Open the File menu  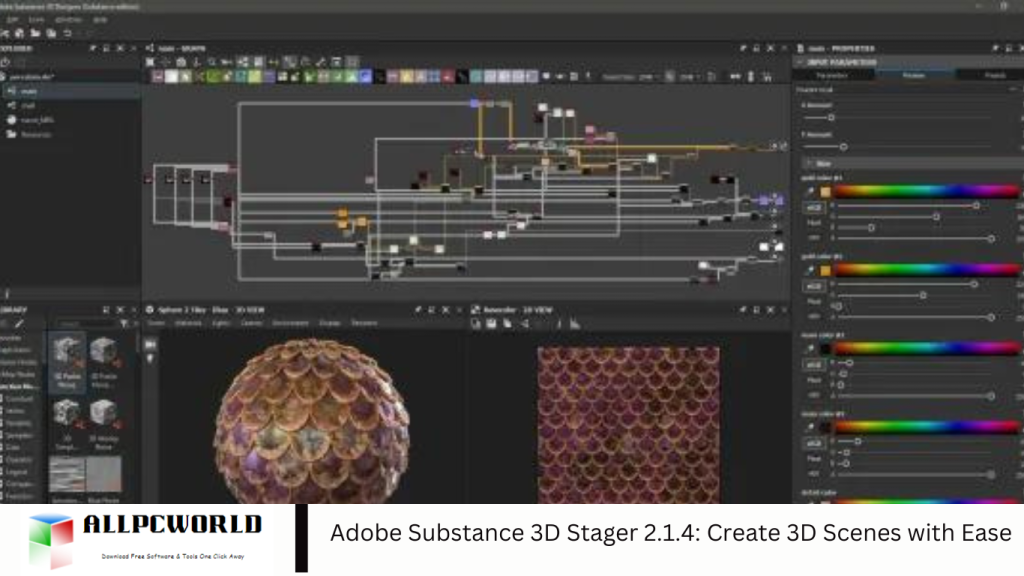[x=12, y=20]
